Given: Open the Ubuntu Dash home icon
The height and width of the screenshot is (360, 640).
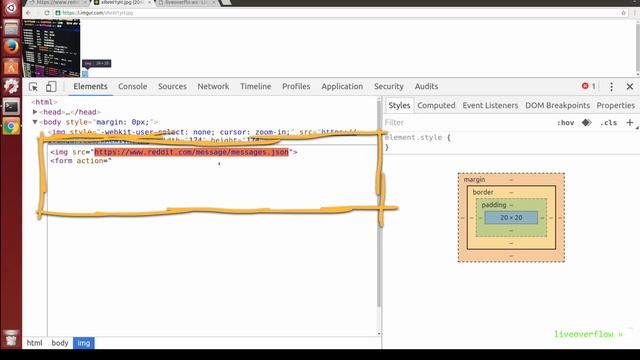Looking at the screenshot, I should [11, 8].
